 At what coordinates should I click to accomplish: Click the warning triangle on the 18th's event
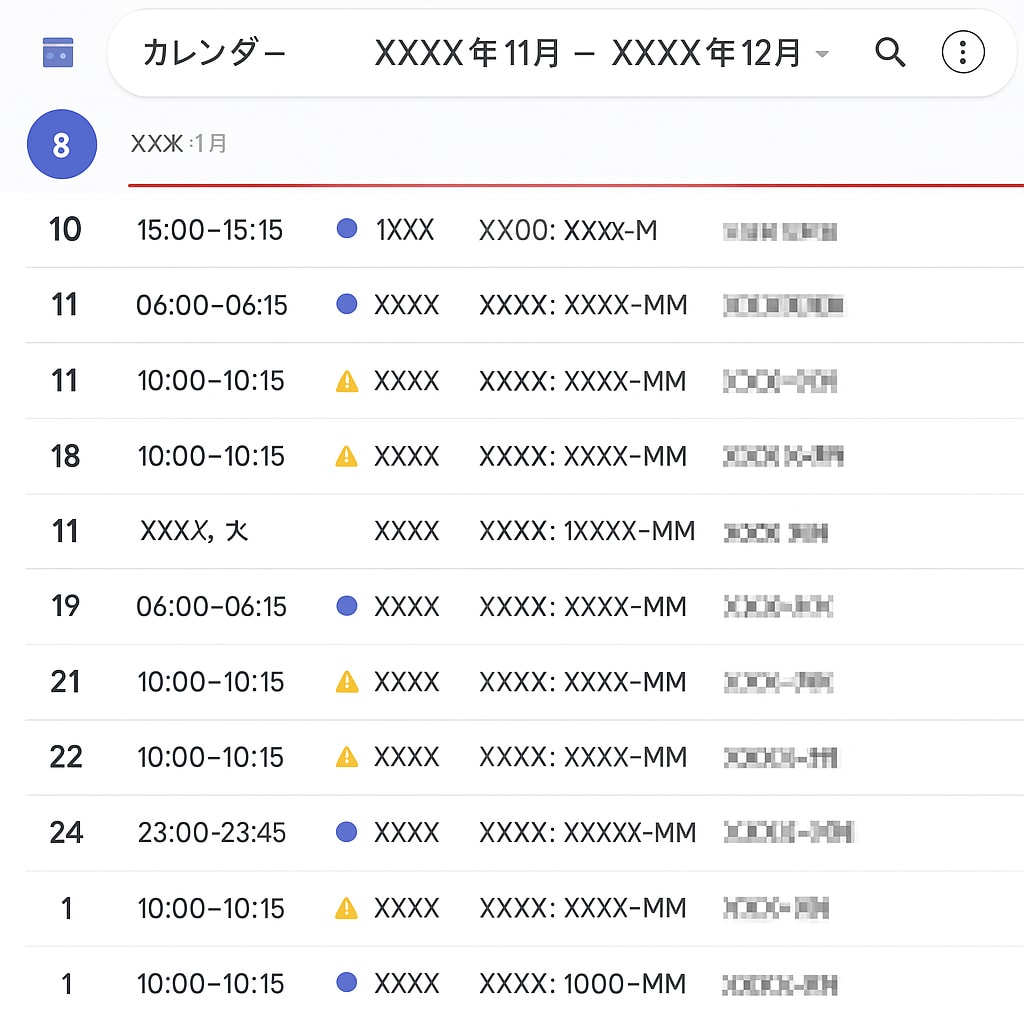[347, 456]
